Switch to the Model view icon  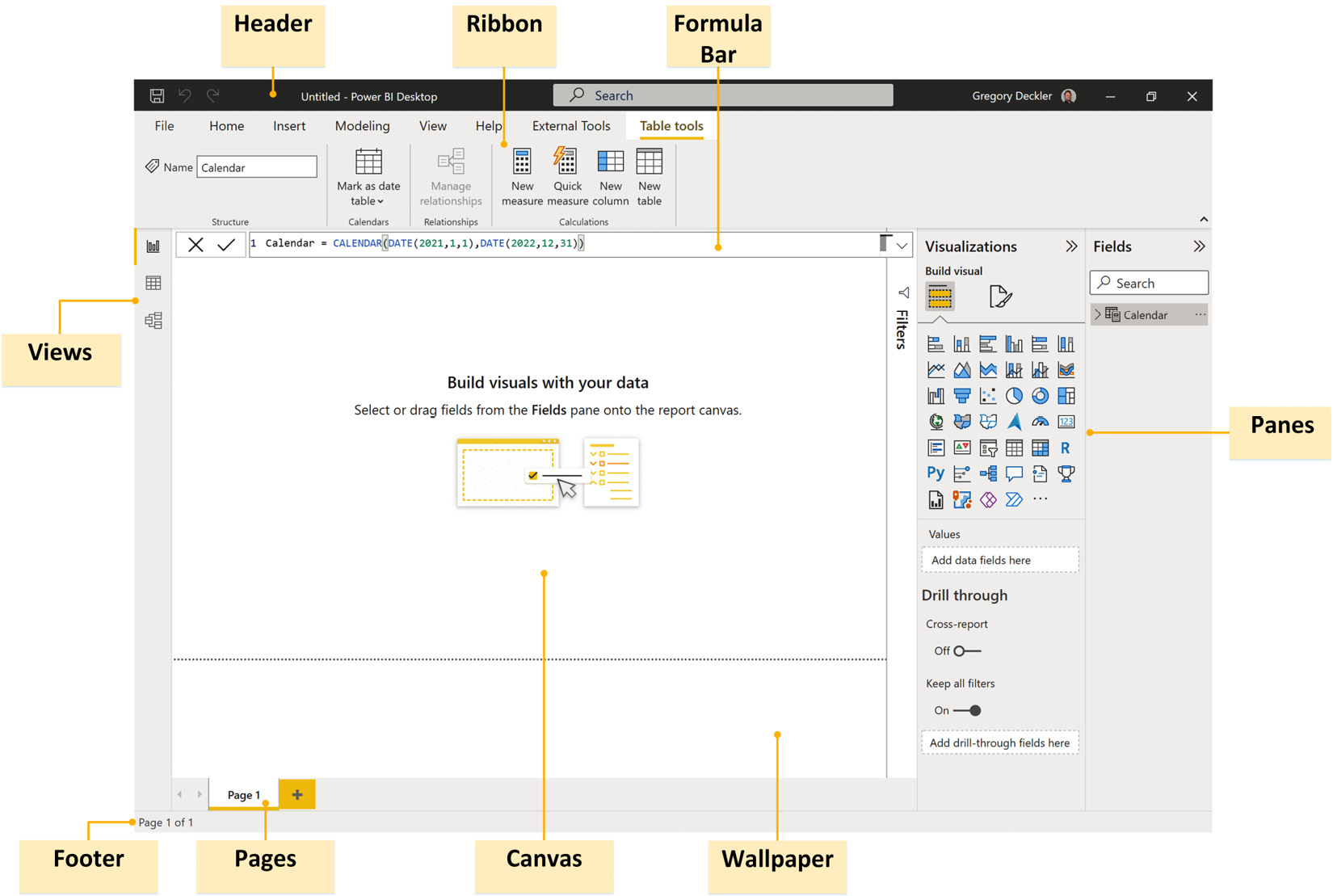tap(153, 321)
